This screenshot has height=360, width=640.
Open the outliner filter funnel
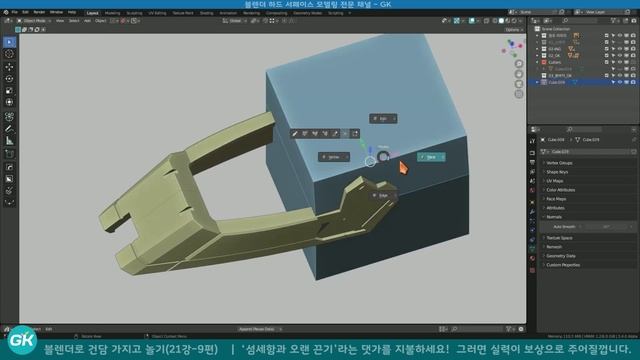click(x=613, y=20)
